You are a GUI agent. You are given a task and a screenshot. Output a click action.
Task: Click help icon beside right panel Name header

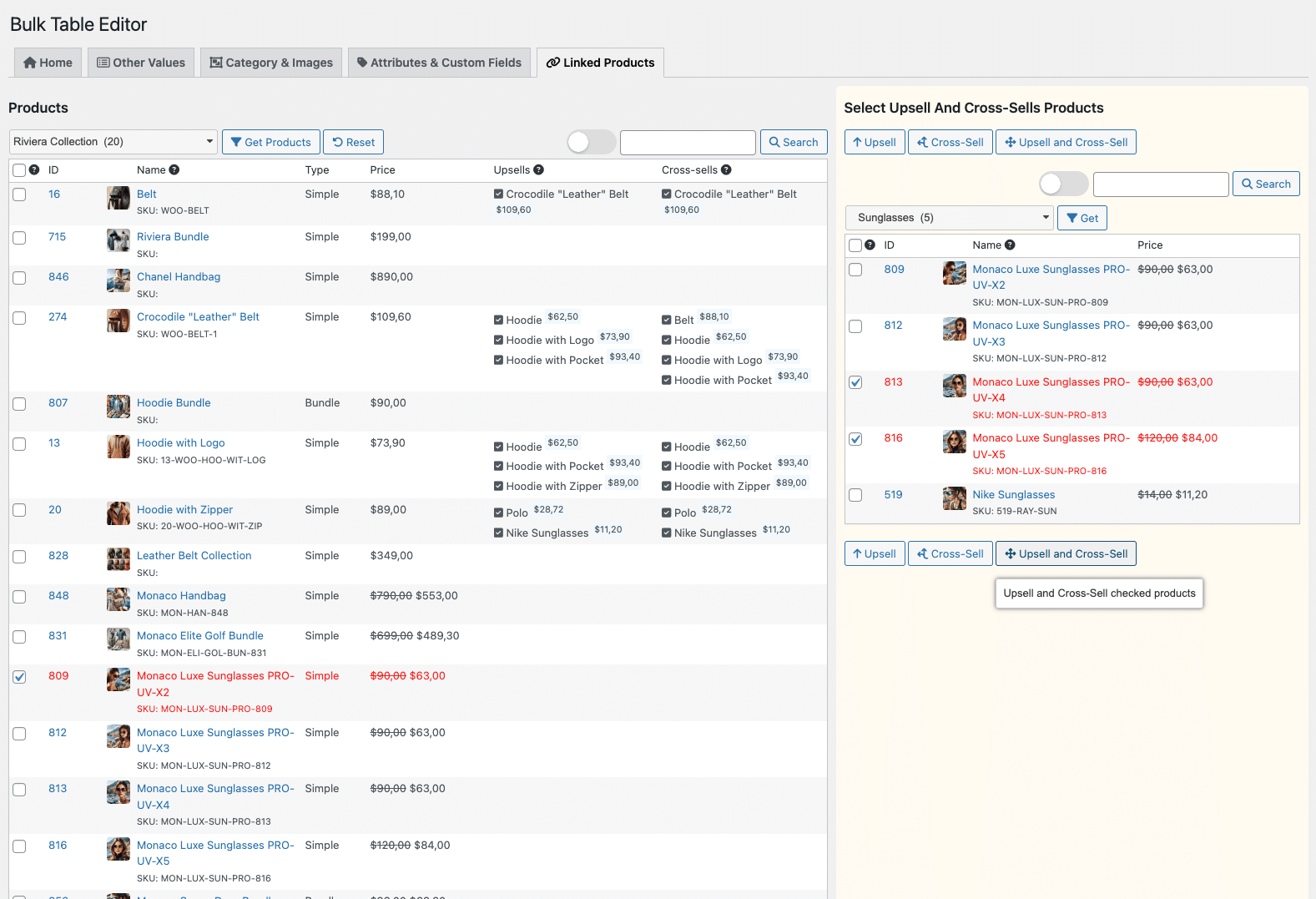(x=1010, y=245)
